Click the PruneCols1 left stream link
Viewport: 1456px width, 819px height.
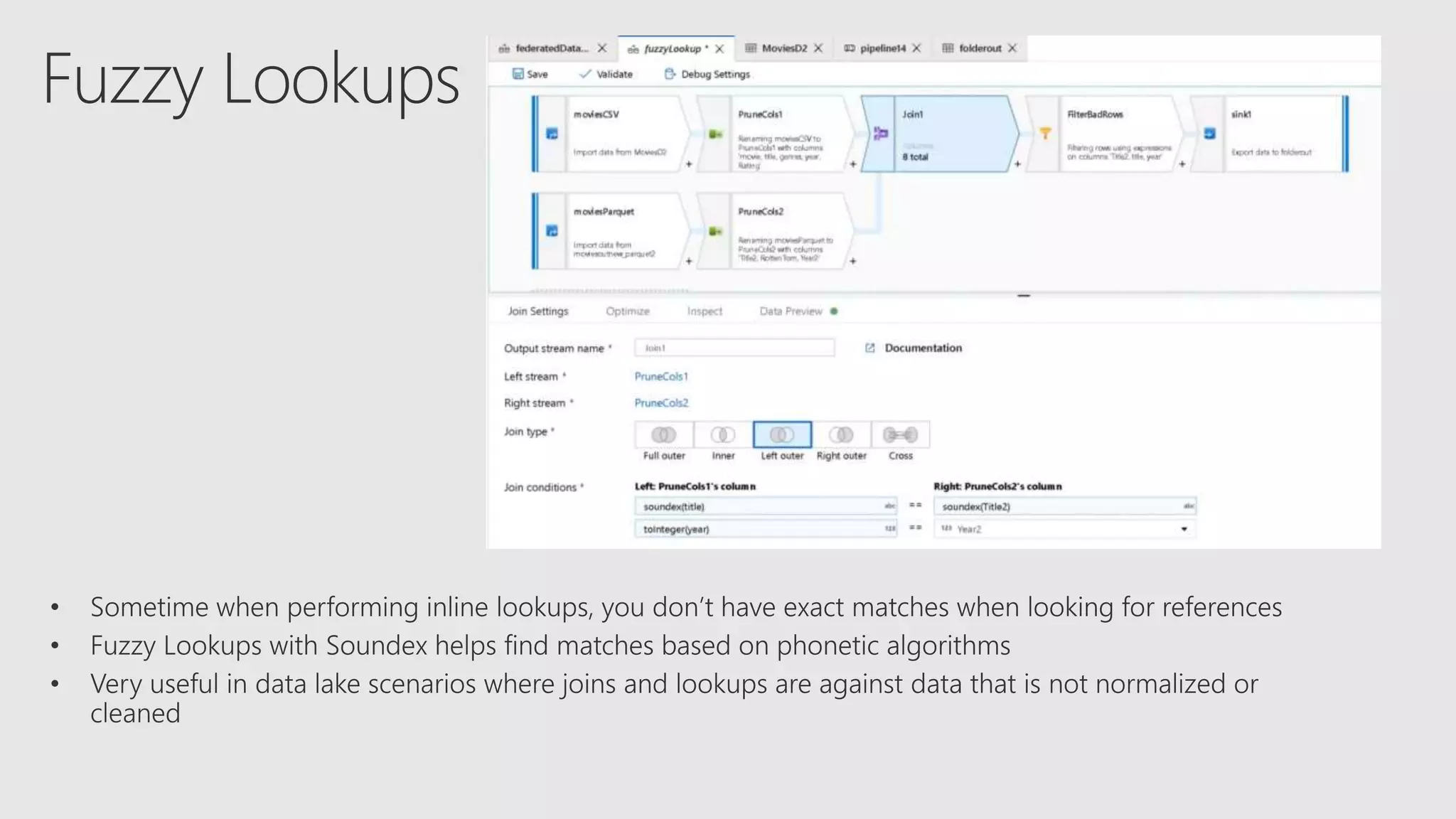pyautogui.click(x=661, y=376)
